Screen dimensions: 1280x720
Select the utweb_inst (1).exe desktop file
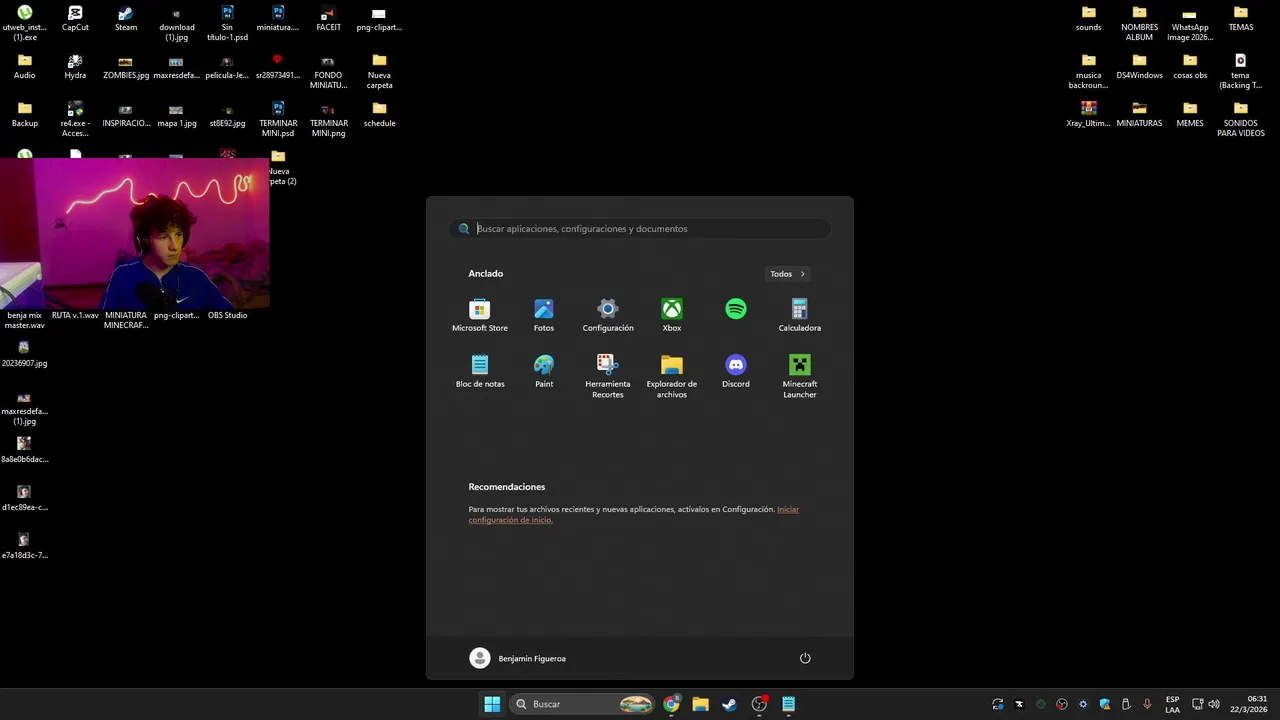click(25, 23)
